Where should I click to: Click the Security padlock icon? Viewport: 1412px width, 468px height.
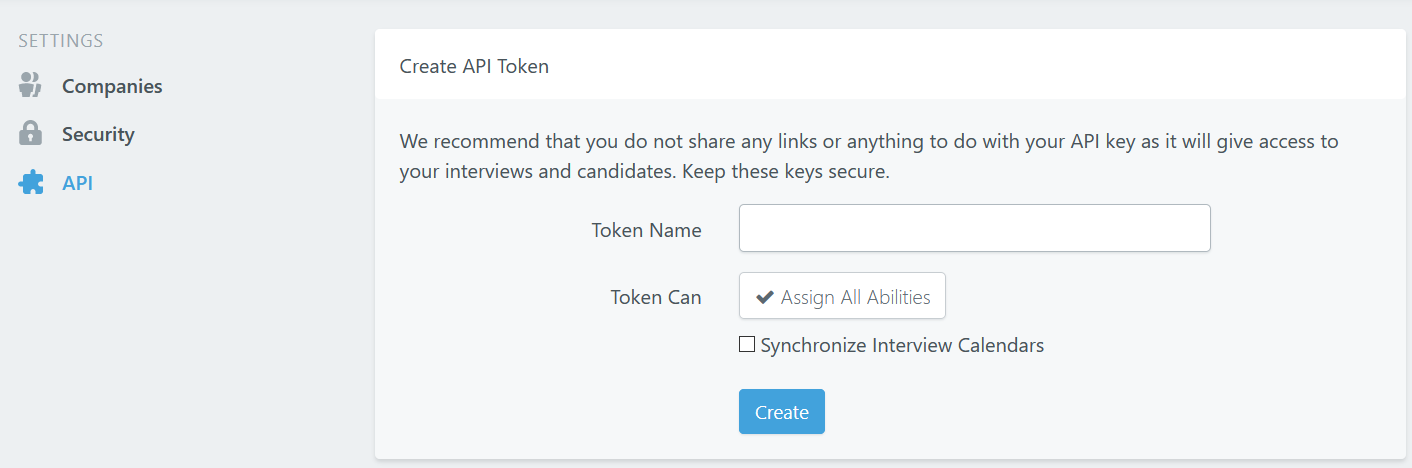(x=30, y=134)
